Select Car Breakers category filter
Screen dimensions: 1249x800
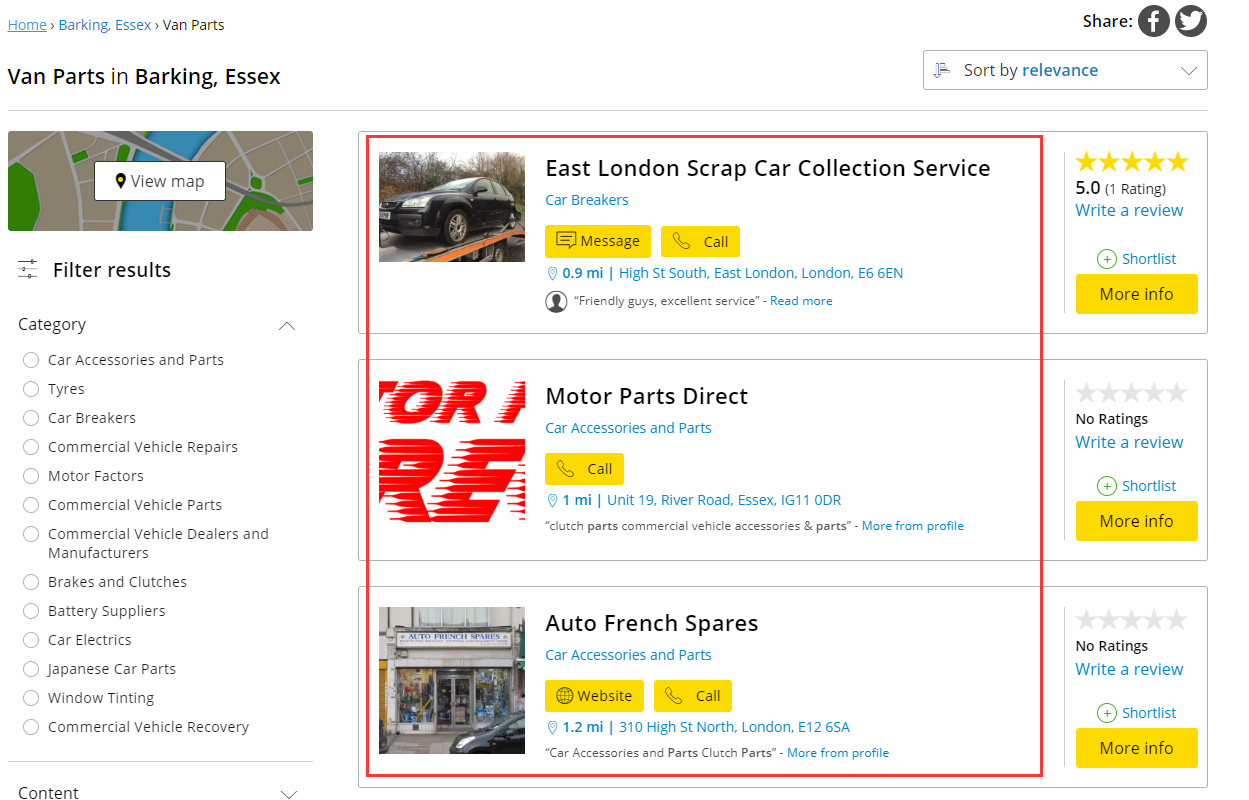pos(31,418)
